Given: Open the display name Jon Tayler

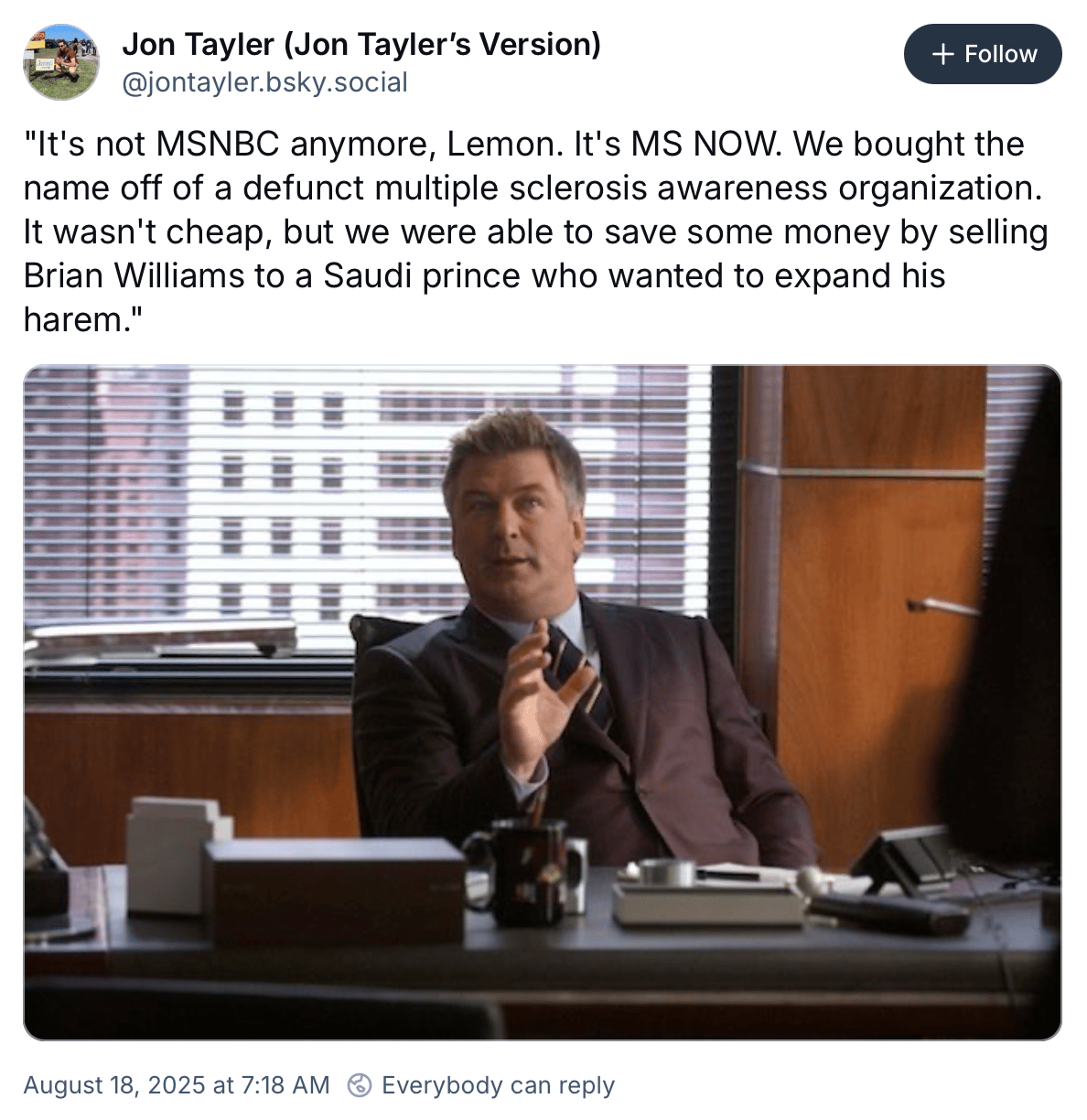Looking at the screenshot, I should [x=361, y=43].
